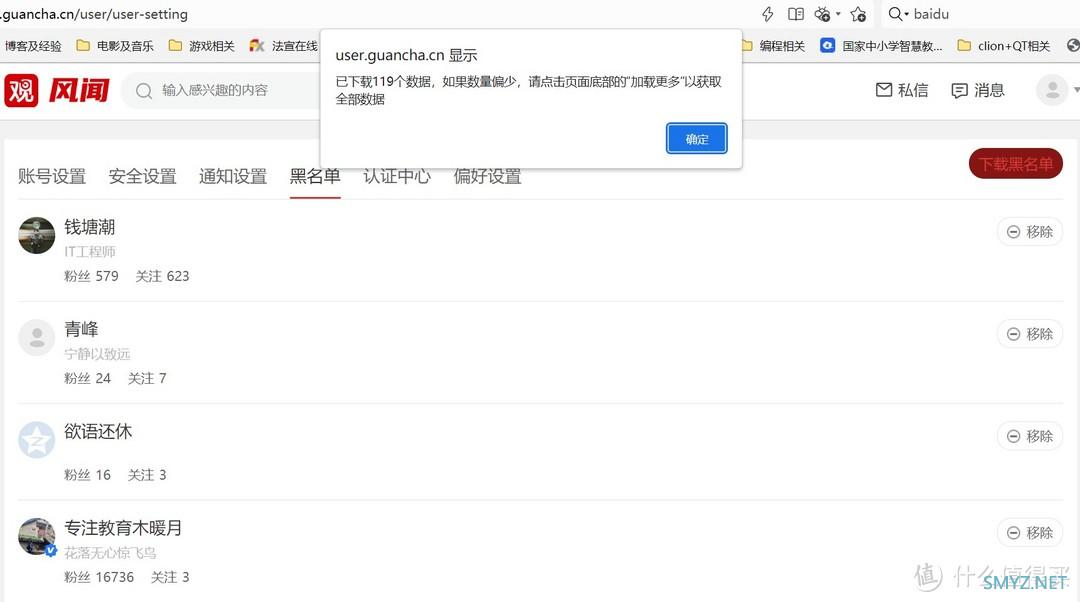Remove 钱塘潮 from the blacklist
The width and height of the screenshot is (1080, 602).
point(1029,232)
